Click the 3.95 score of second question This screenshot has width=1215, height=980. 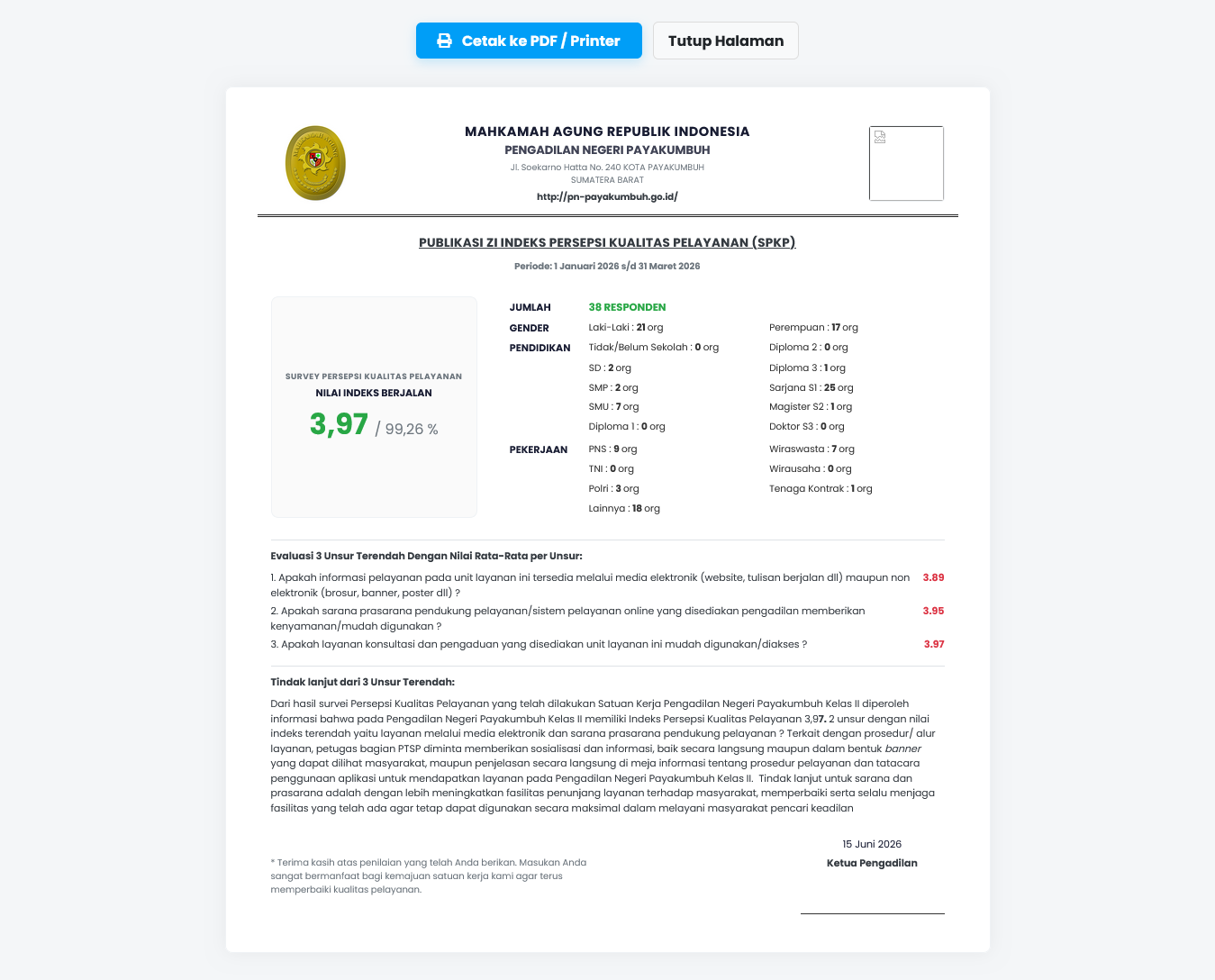pos(933,611)
